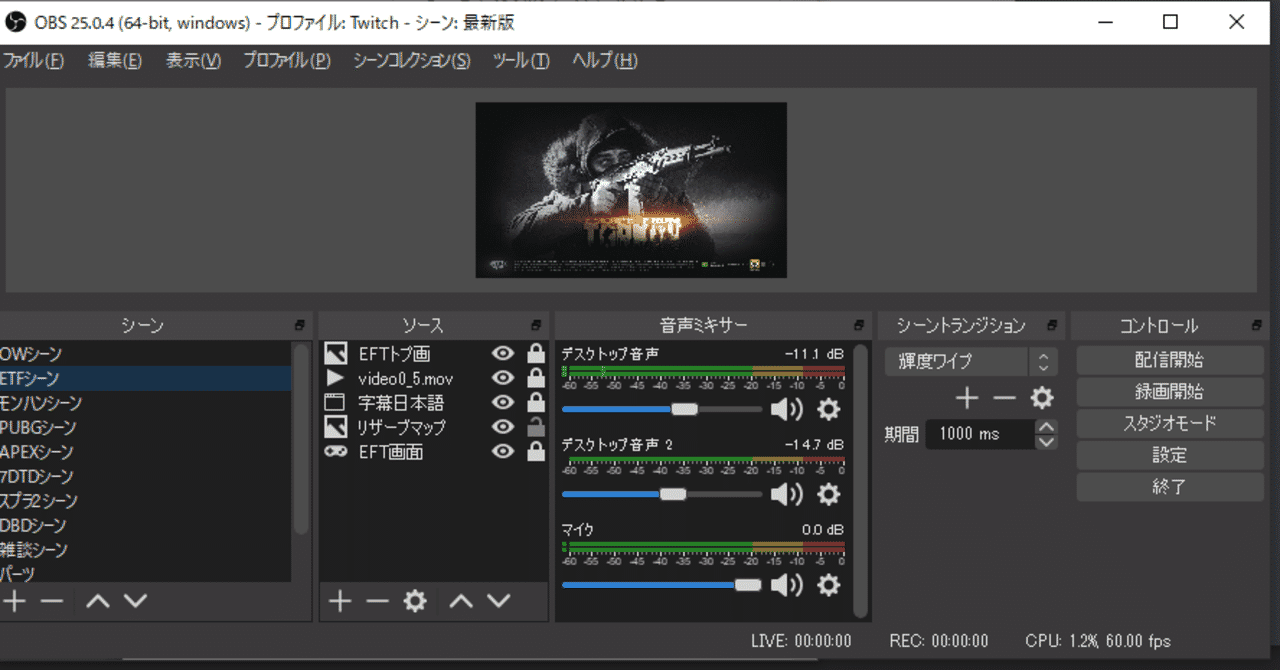Click 終了 to exit OBS
Image resolution: width=1280 pixels, height=670 pixels.
[x=1170, y=487]
